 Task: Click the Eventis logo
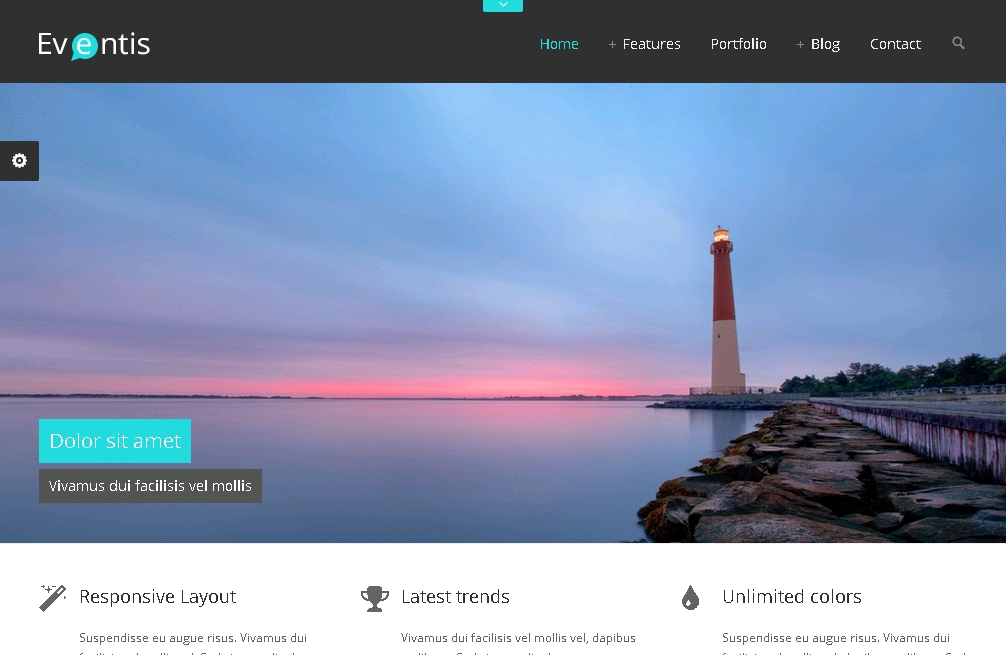tap(94, 45)
